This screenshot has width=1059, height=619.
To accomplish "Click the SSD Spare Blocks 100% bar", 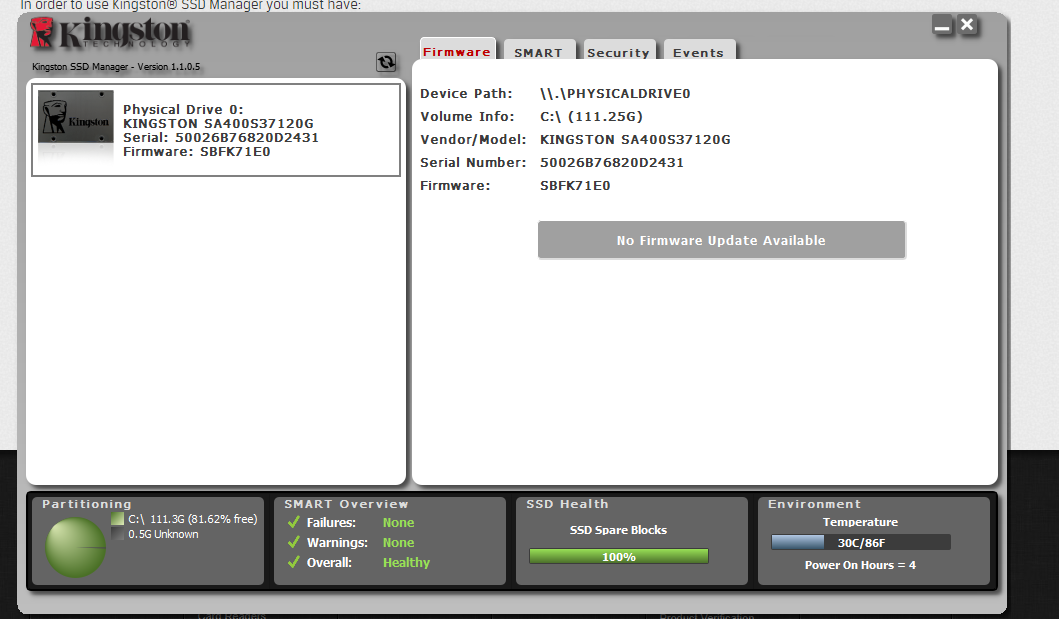I will 619,556.
